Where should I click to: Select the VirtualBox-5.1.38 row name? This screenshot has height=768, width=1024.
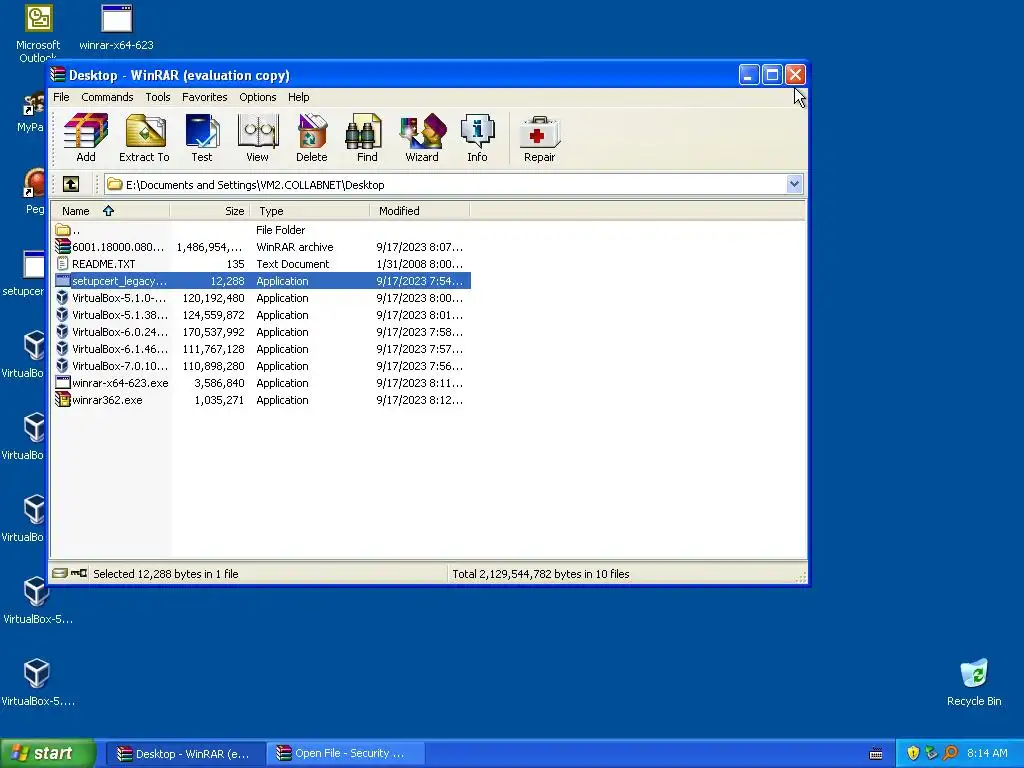tap(120, 315)
